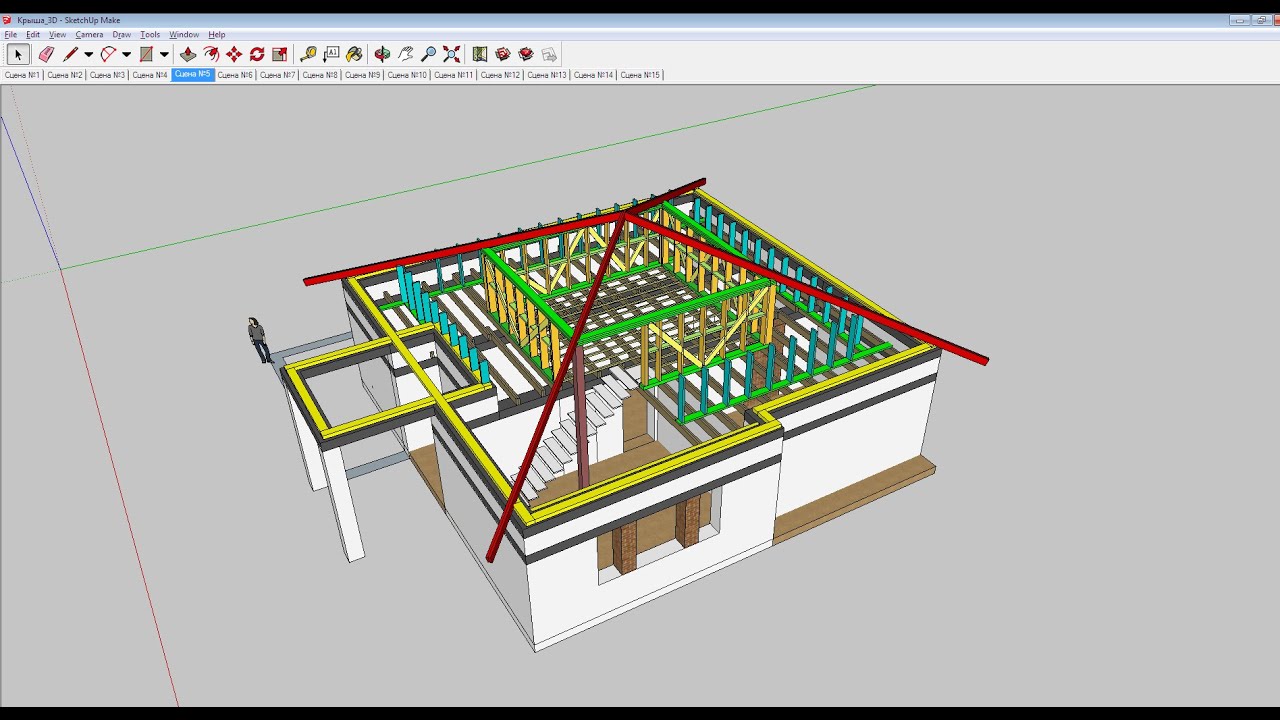1280x720 pixels.
Task: Select the Rectangle shape tool
Action: click(x=146, y=54)
